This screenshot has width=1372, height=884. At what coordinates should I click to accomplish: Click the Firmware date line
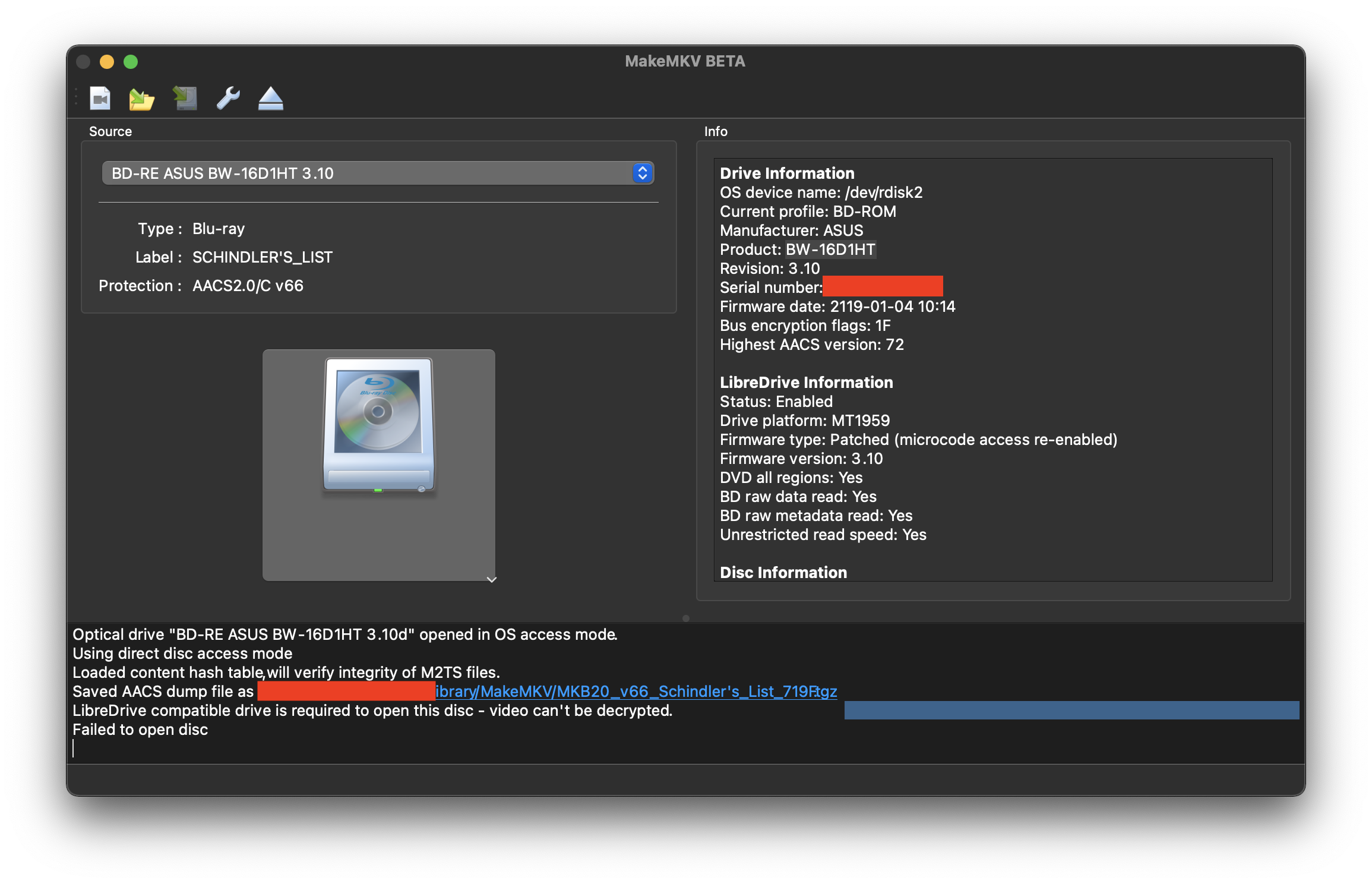tap(837, 307)
